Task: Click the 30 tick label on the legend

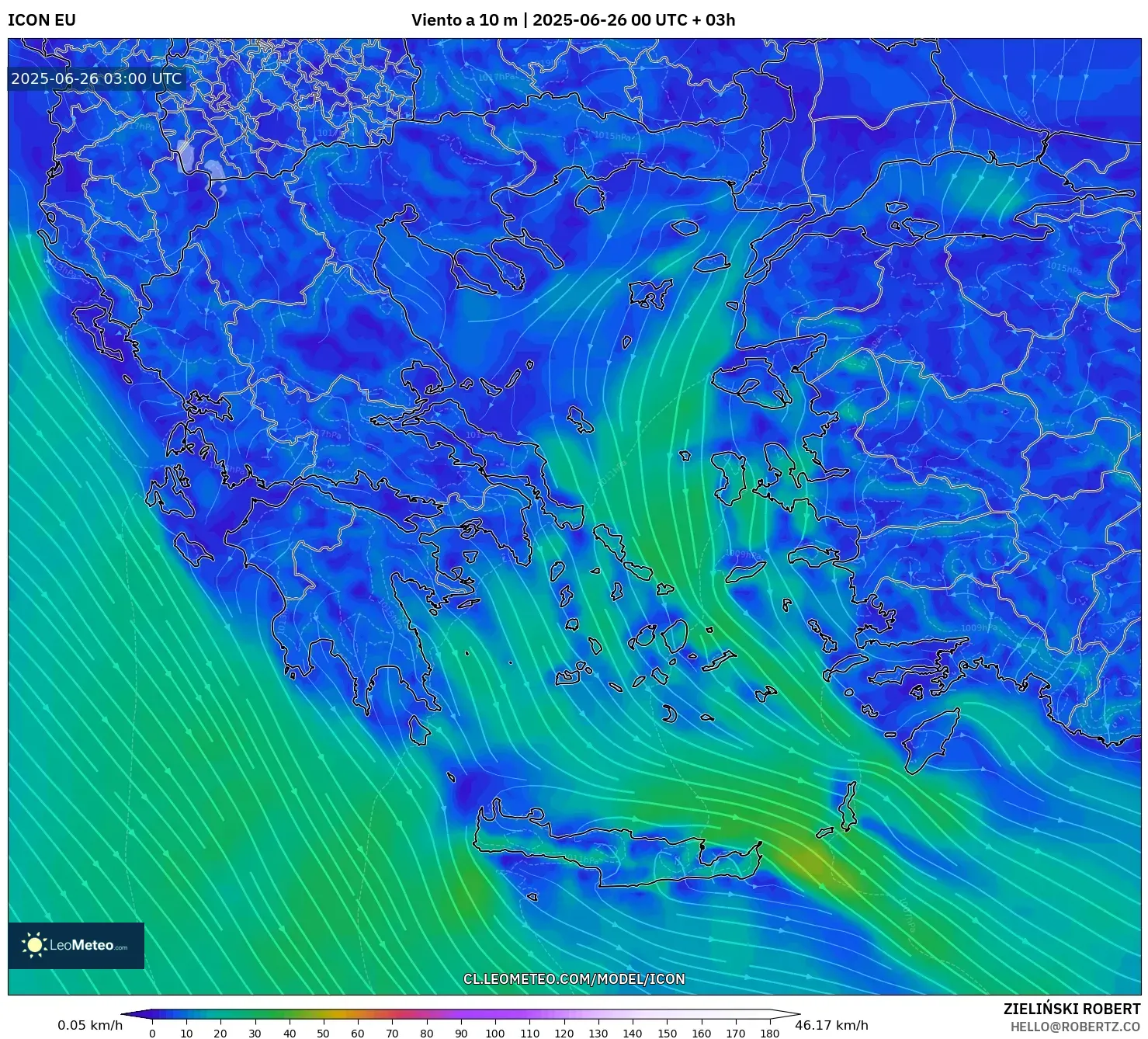Action: click(255, 1033)
